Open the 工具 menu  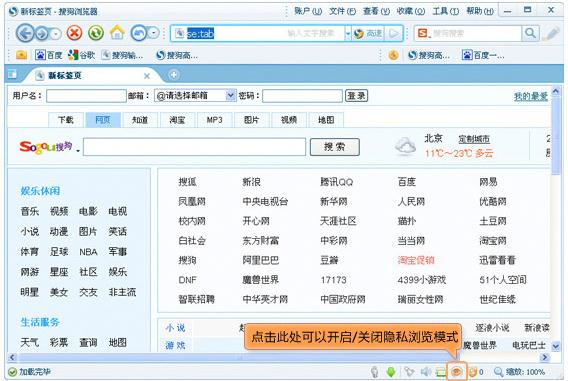(x=445, y=11)
